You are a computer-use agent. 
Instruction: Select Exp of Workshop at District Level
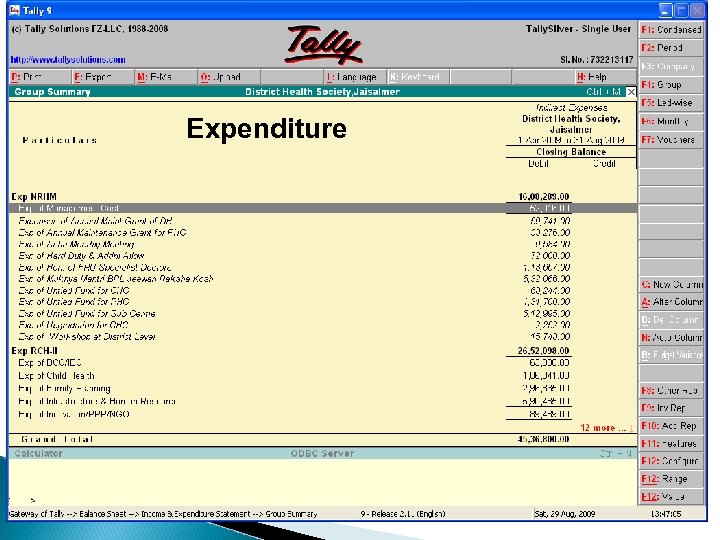pyautogui.click(x=322, y=337)
